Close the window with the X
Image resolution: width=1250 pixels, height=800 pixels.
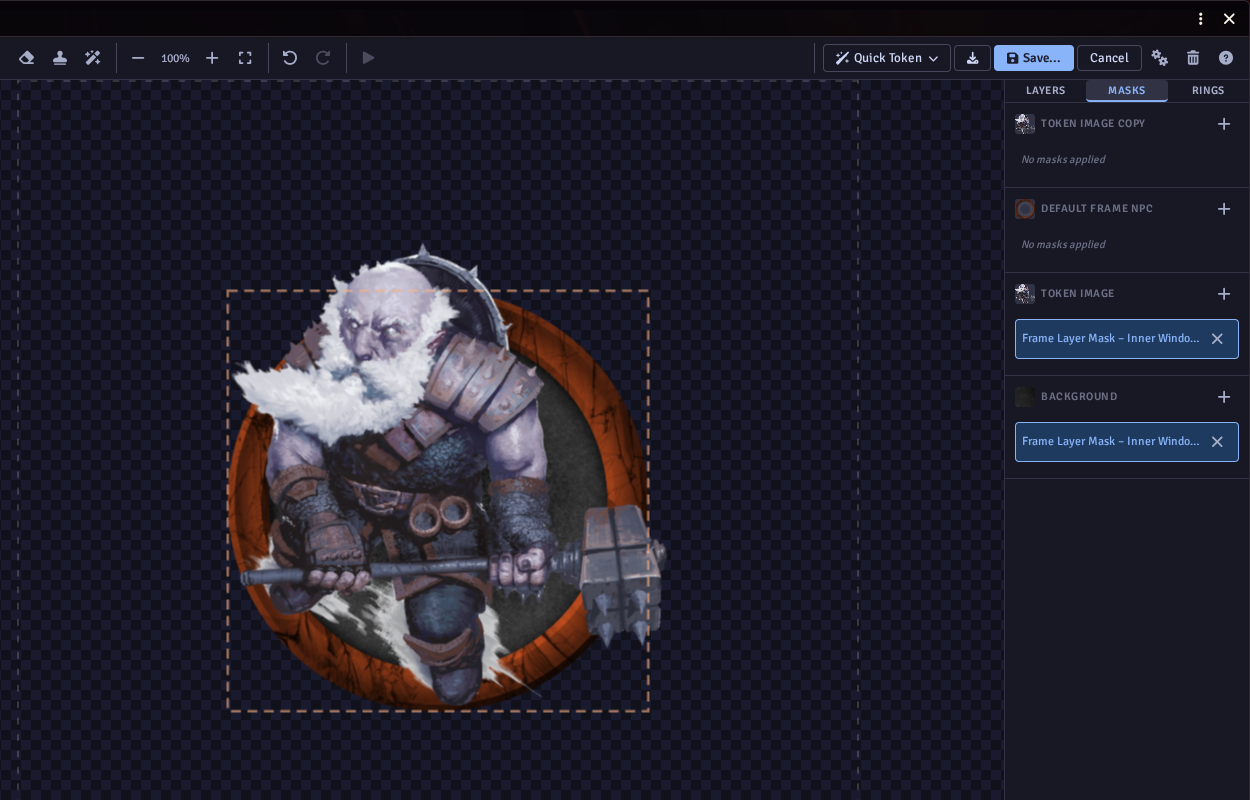(x=1229, y=19)
